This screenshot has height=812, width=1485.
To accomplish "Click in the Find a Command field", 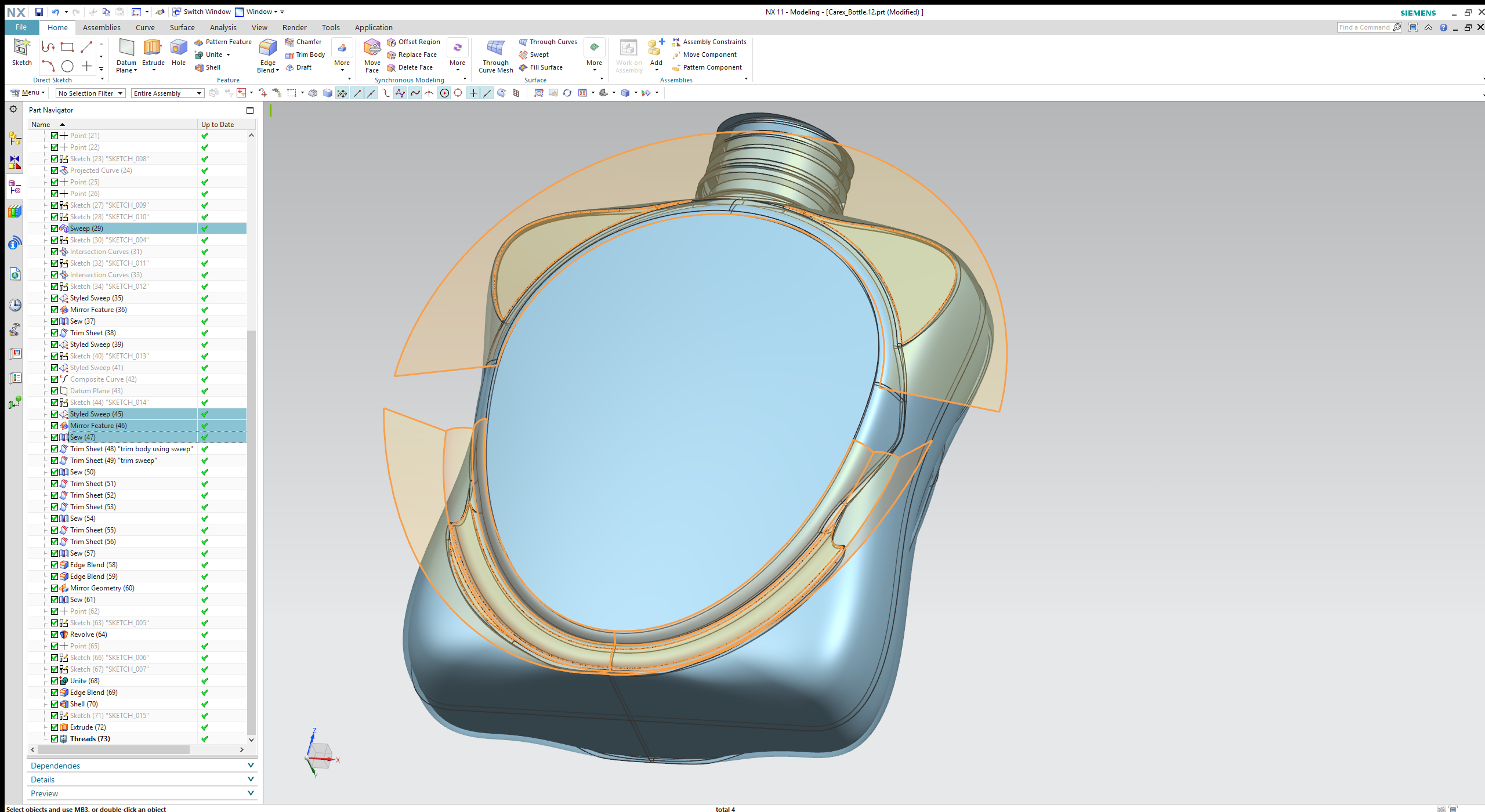I will (x=1364, y=27).
